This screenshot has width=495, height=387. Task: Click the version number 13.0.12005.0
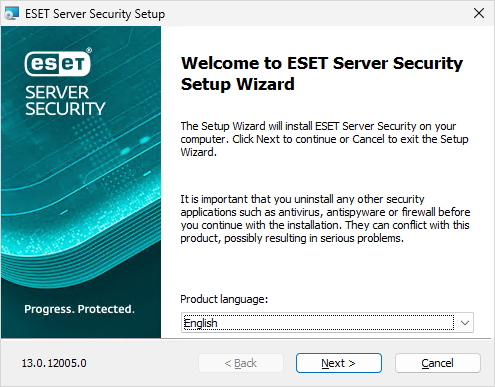click(54, 363)
